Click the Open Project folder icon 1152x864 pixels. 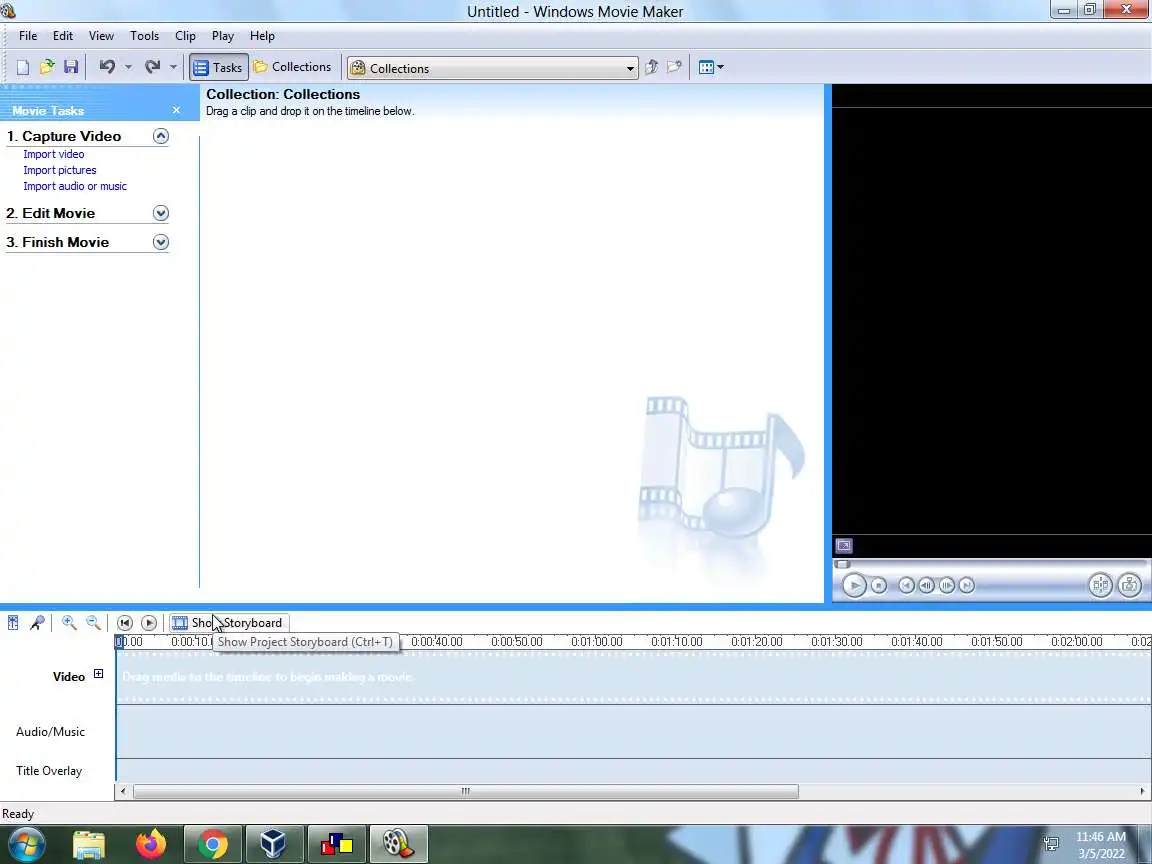pyautogui.click(x=47, y=68)
